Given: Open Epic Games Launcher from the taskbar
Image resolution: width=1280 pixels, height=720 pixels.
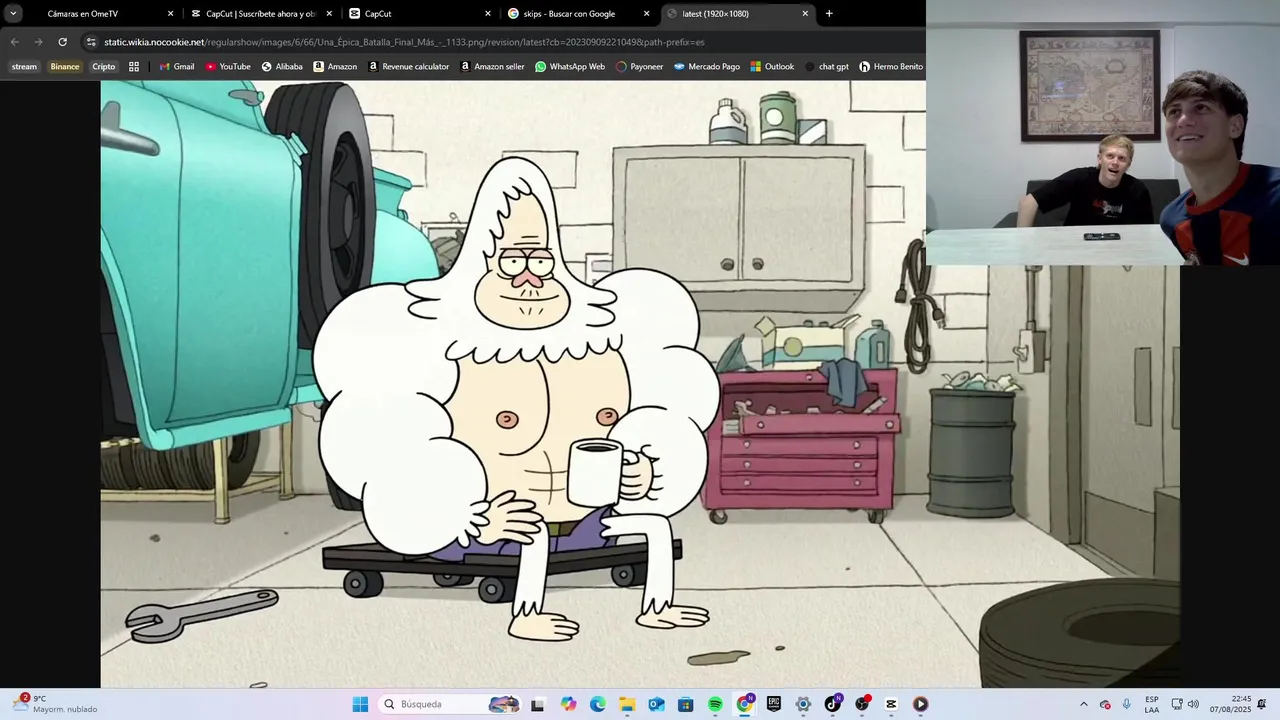Looking at the screenshot, I should point(774,704).
